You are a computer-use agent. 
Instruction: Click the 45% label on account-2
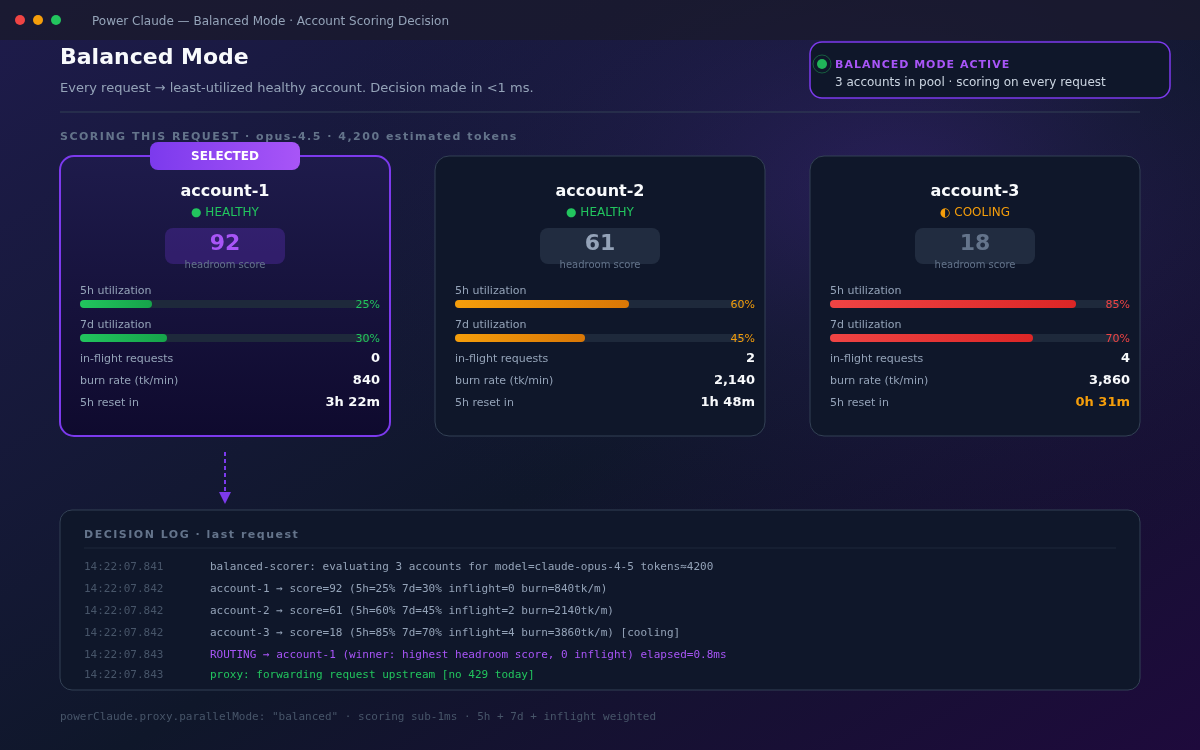[x=742, y=338]
